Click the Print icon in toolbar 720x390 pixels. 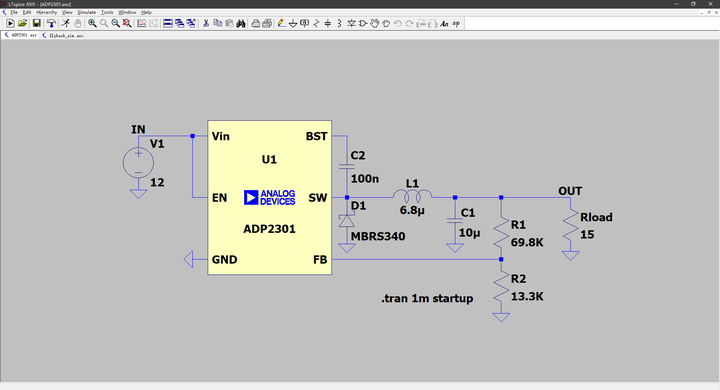click(x=256, y=23)
